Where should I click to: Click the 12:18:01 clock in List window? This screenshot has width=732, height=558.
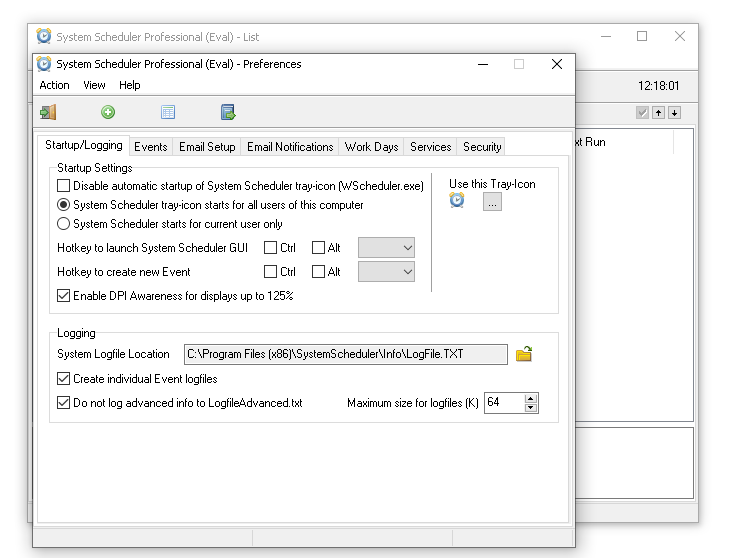[x=658, y=86]
